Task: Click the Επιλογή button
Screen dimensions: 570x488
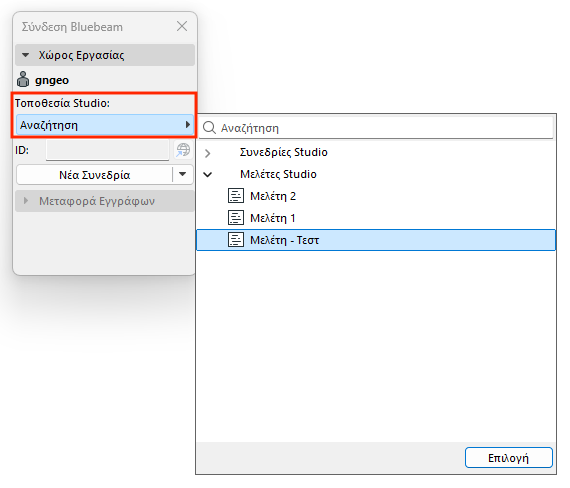Action: point(509,457)
